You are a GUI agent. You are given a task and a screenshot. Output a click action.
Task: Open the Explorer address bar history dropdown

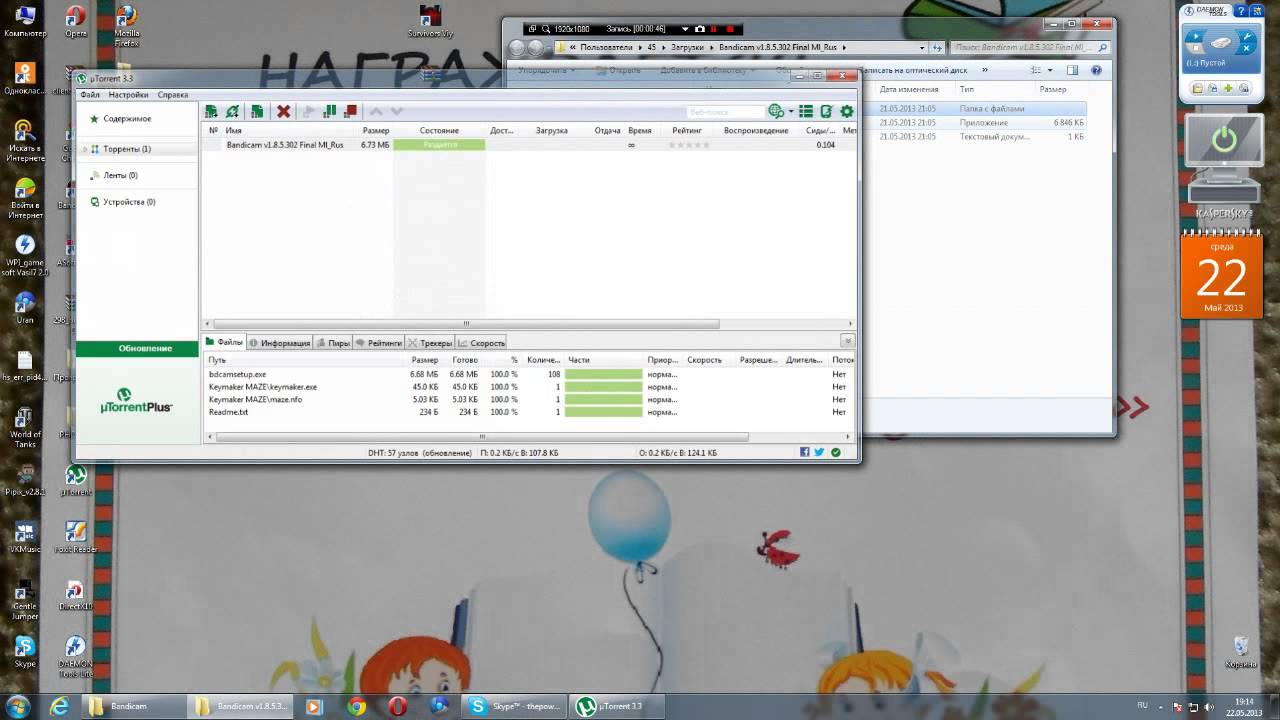(922, 47)
